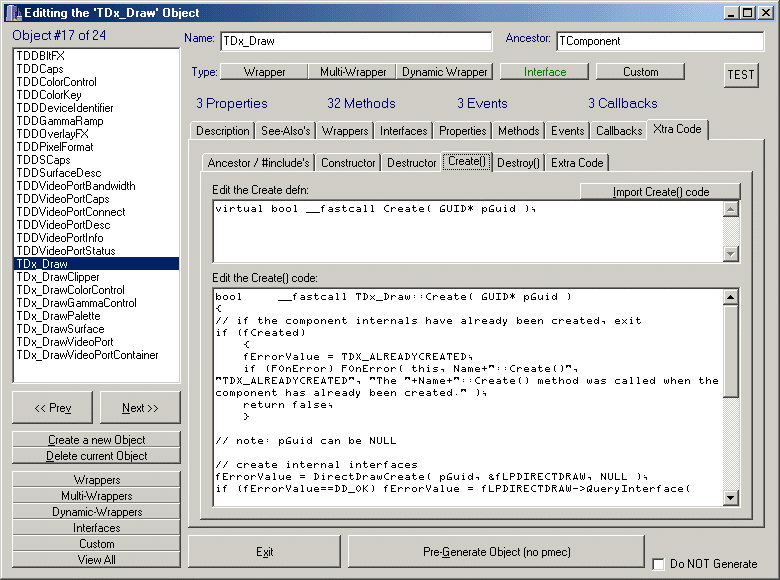Select TDx_DrawSurface in the object list
The width and height of the screenshot is (780, 580).
[x=60, y=329]
